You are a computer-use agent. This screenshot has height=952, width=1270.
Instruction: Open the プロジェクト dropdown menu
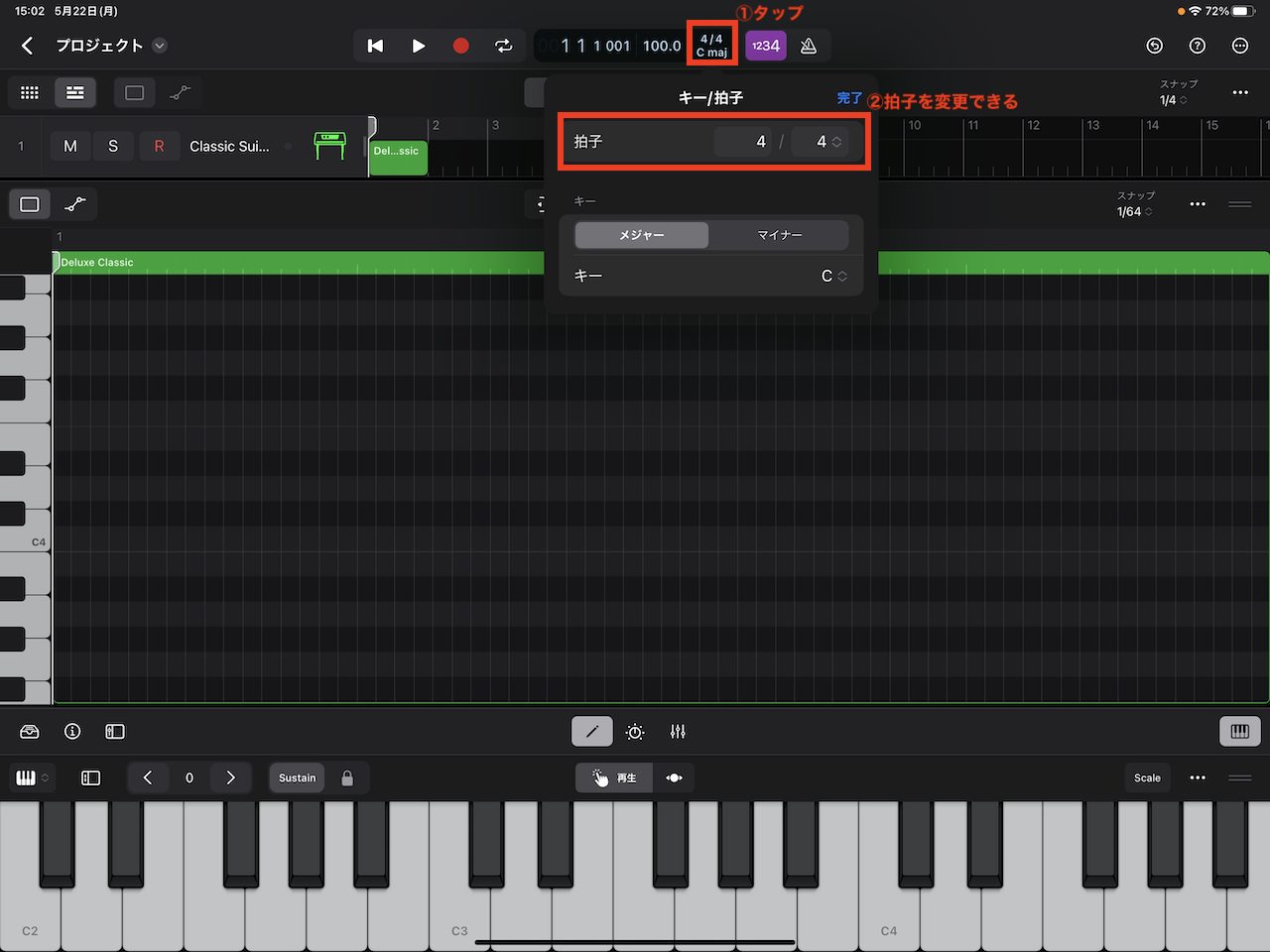click(x=160, y=46)
